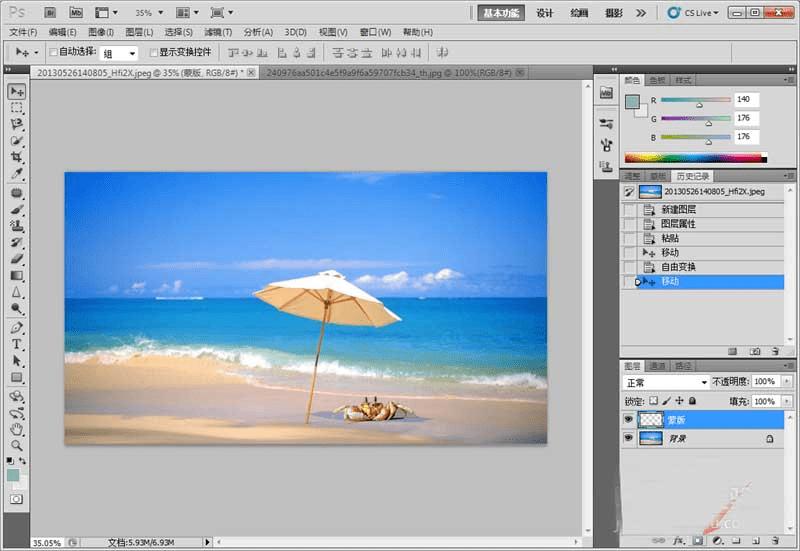This screenshot has height=551, width=800.
Task: Select the Crop tool in the toolbox
Action: tap(17, 157)
